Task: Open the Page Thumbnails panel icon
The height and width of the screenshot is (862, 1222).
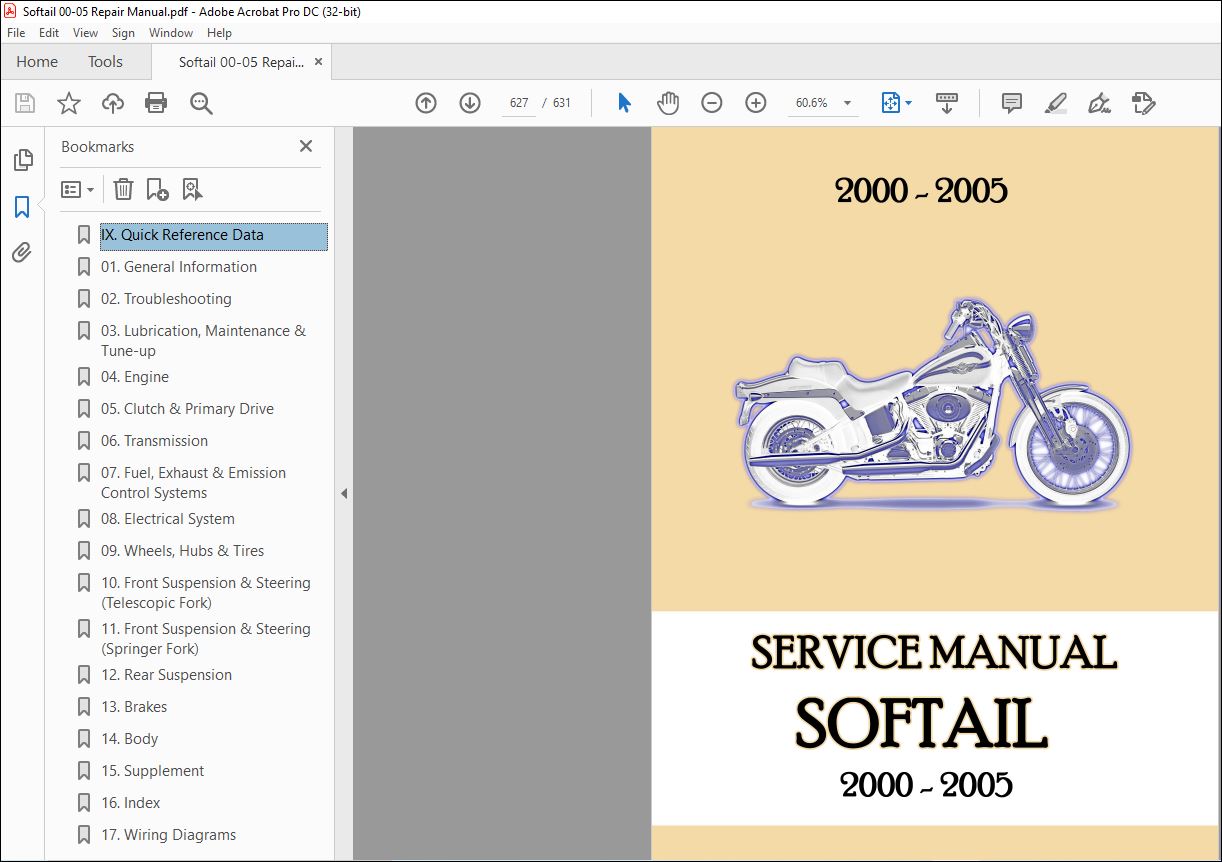Action: 22,160
